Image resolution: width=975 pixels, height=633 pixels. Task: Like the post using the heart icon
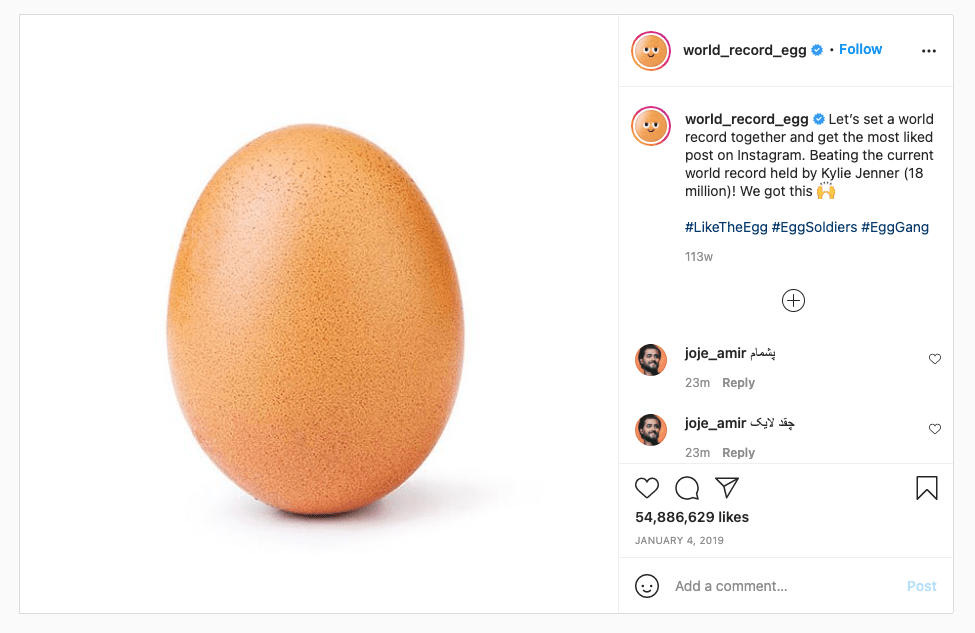(647, 488)
